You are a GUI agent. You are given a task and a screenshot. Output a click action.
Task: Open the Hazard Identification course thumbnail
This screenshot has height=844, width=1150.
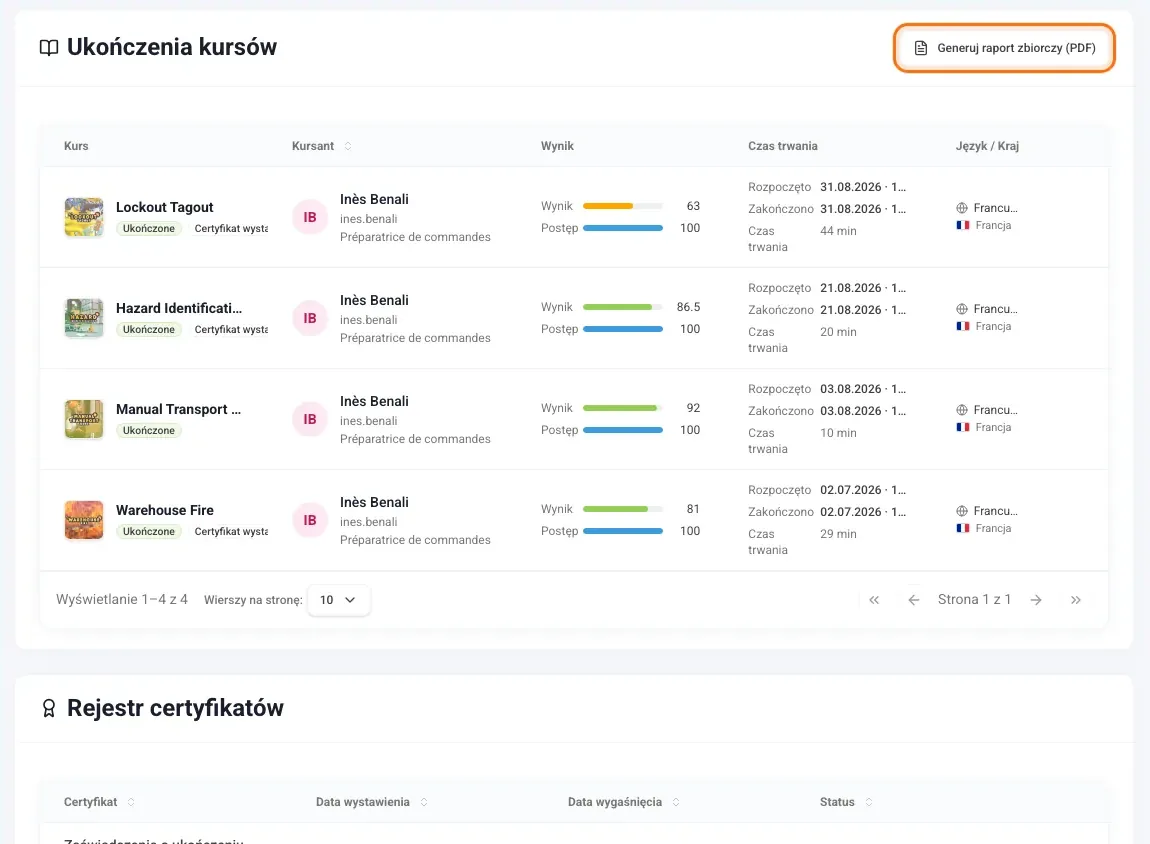(x=84, y=318)
